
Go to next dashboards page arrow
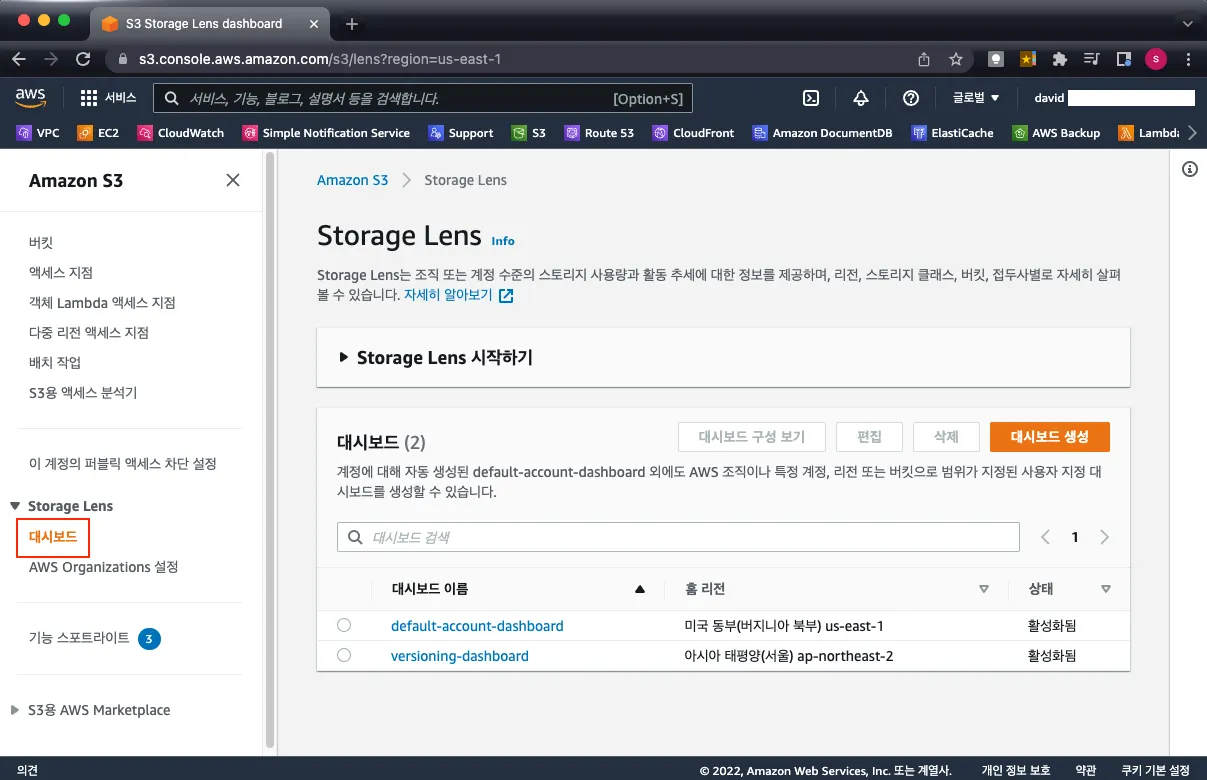[1105, 537]
